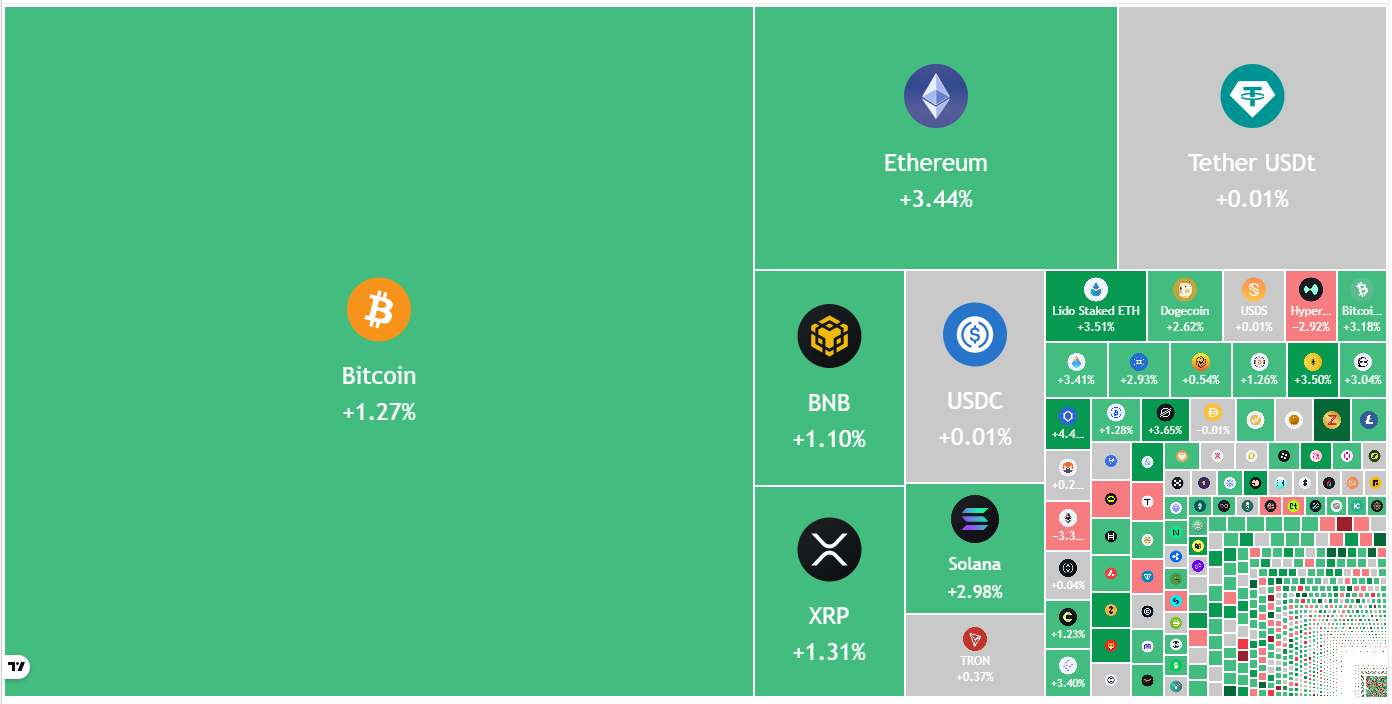Click the red TRON logo
Viewport: 1392px width, 704px height.
[974, 638]
